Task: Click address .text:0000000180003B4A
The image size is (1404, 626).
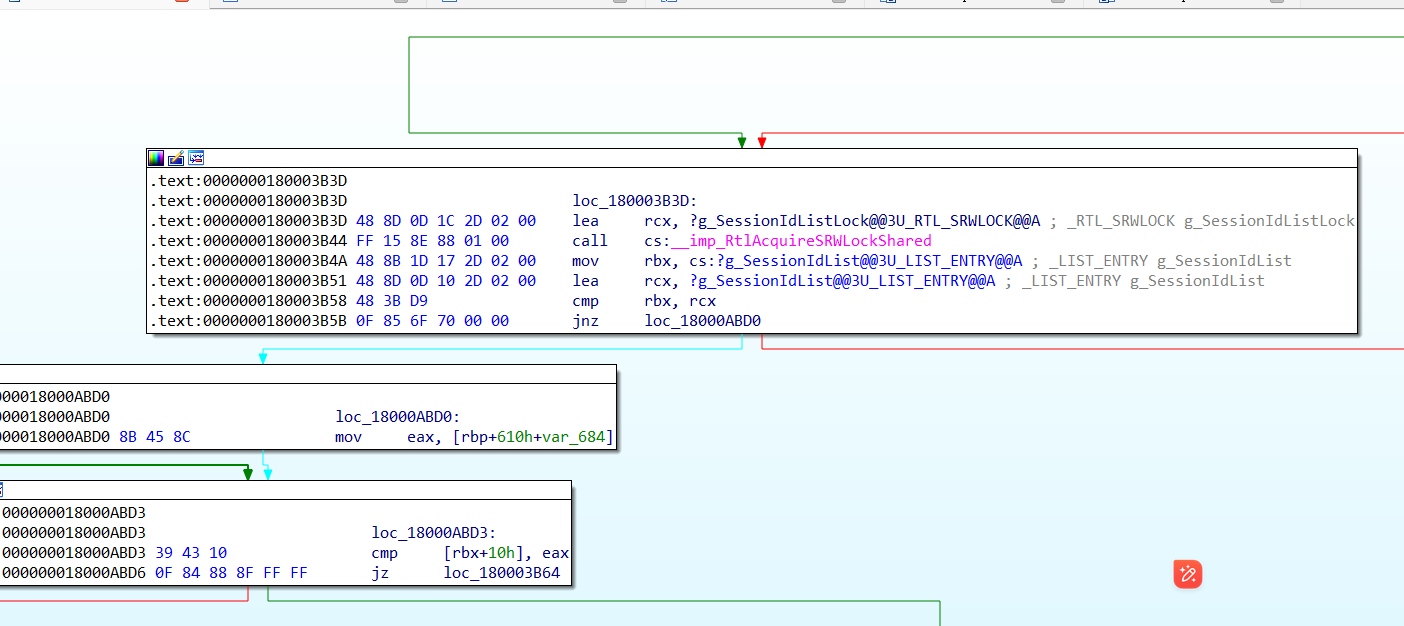Action: click(248, 261)
